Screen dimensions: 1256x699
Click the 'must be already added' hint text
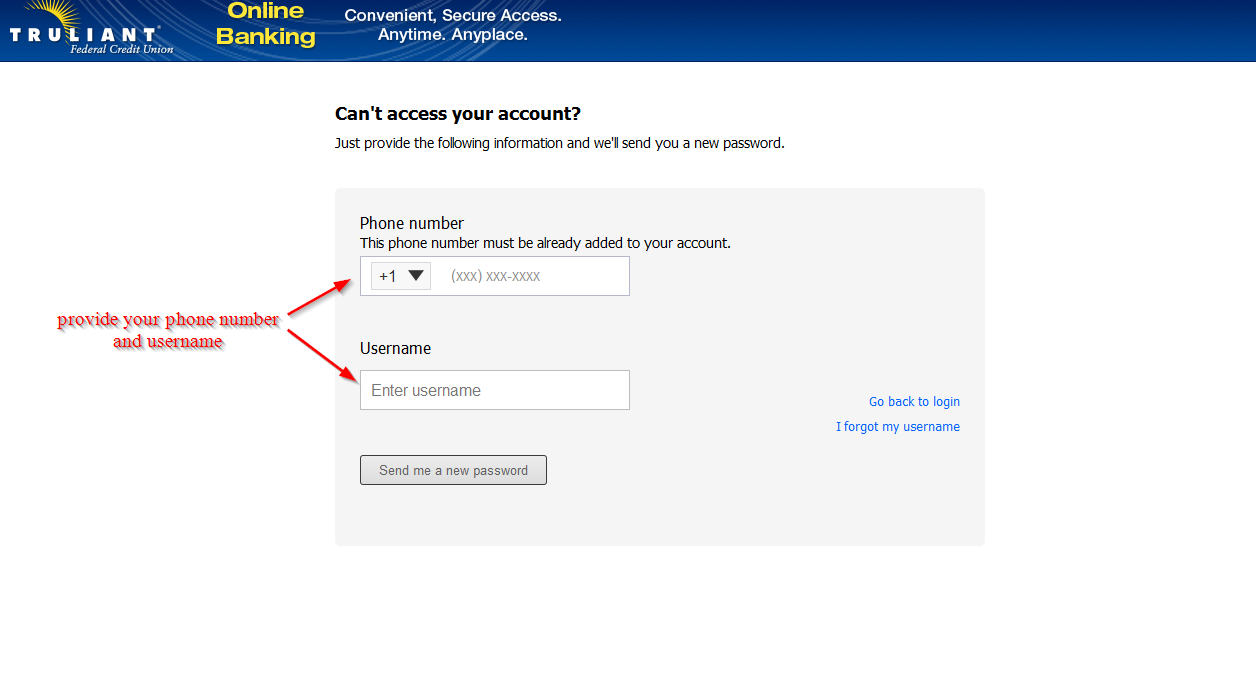tap(545, 243)
